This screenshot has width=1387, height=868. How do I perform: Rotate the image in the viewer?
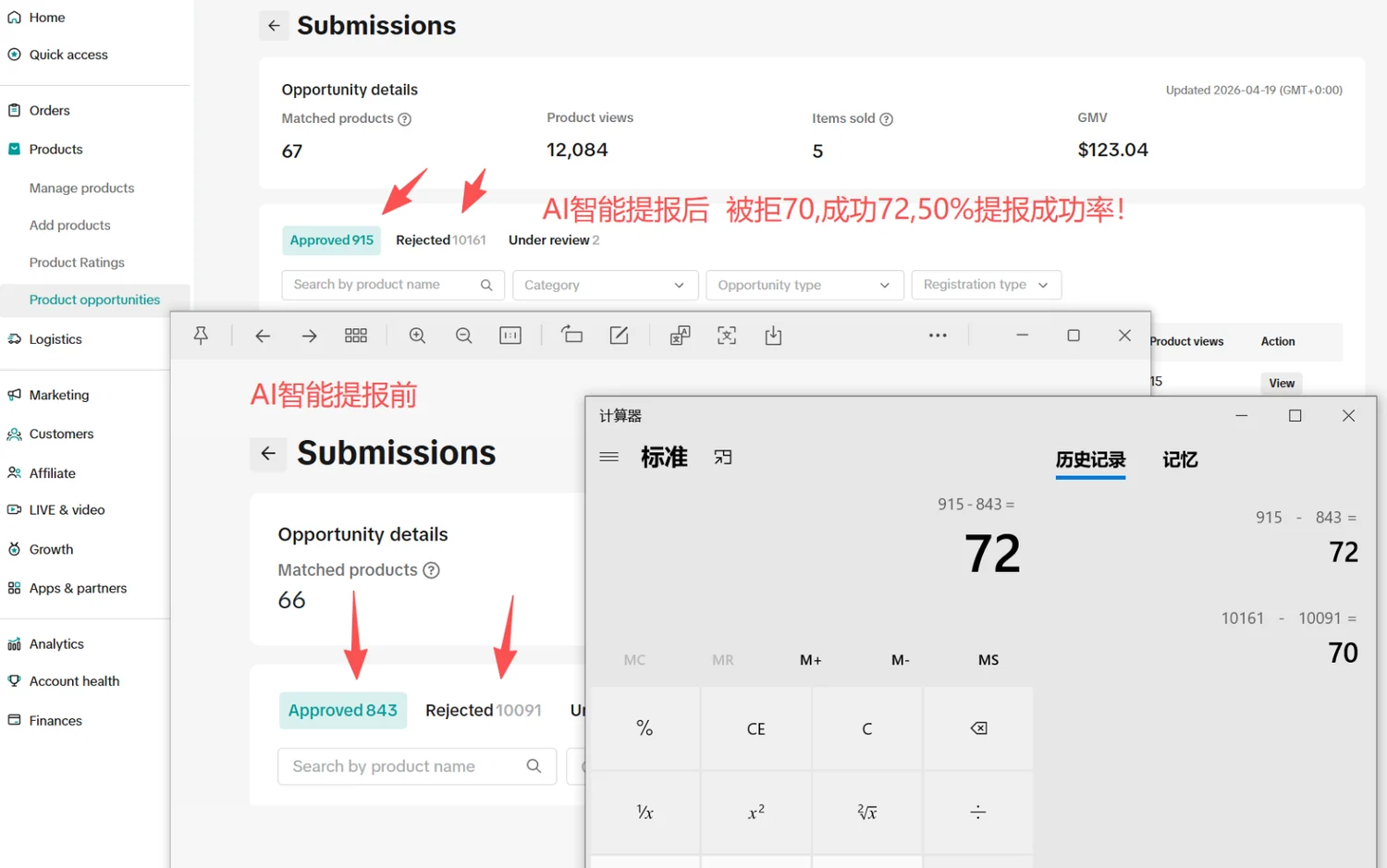[x=572, y=335]
